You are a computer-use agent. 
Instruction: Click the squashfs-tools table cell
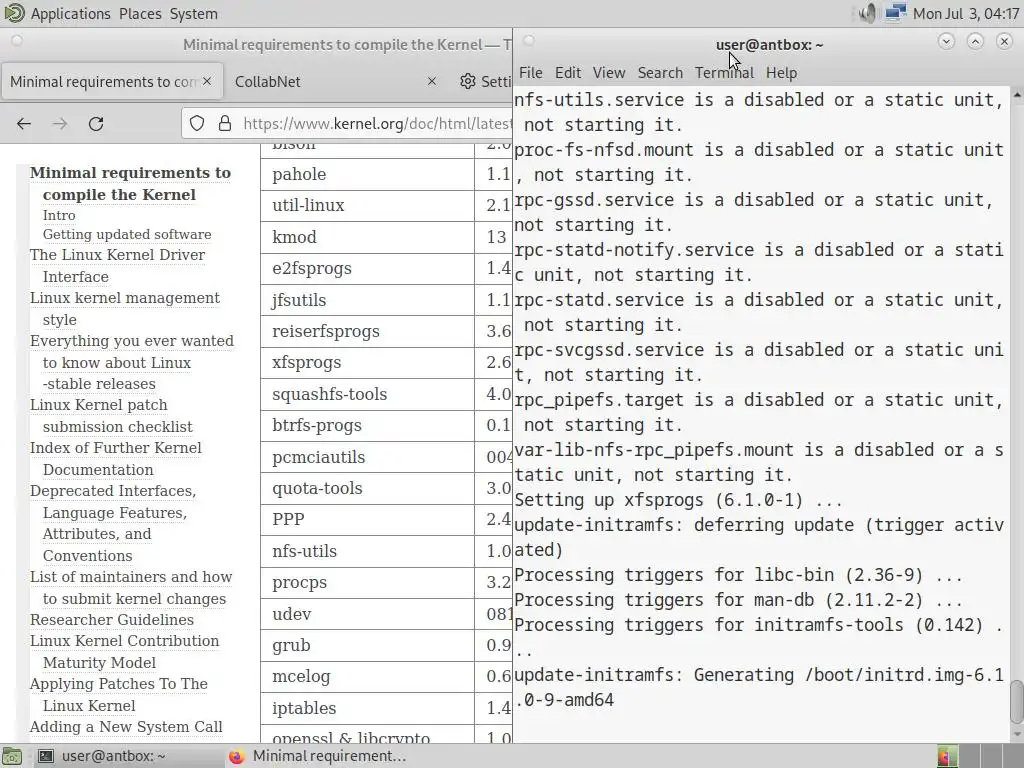tap(367, 394)
